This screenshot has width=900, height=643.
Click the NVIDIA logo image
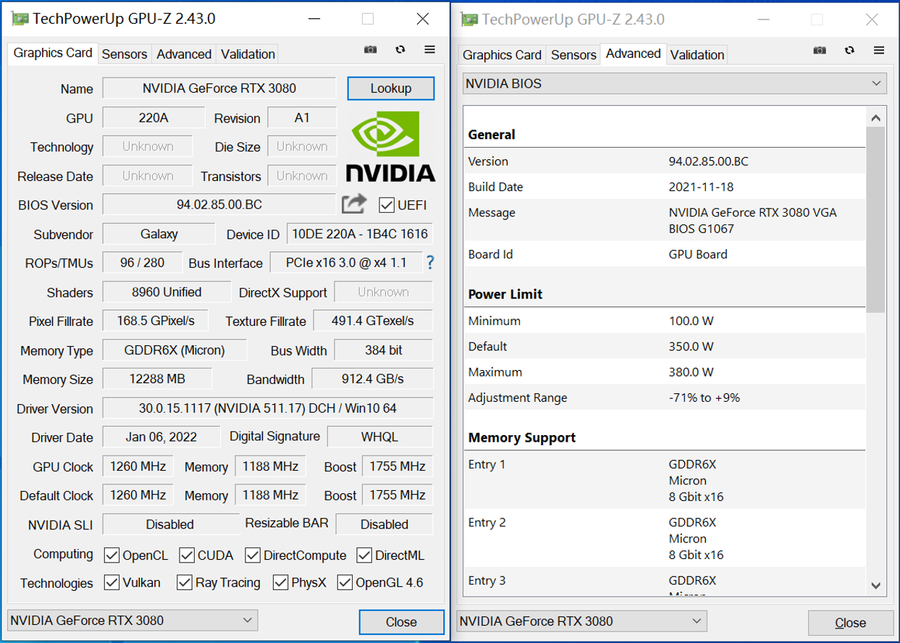(391, 147)
